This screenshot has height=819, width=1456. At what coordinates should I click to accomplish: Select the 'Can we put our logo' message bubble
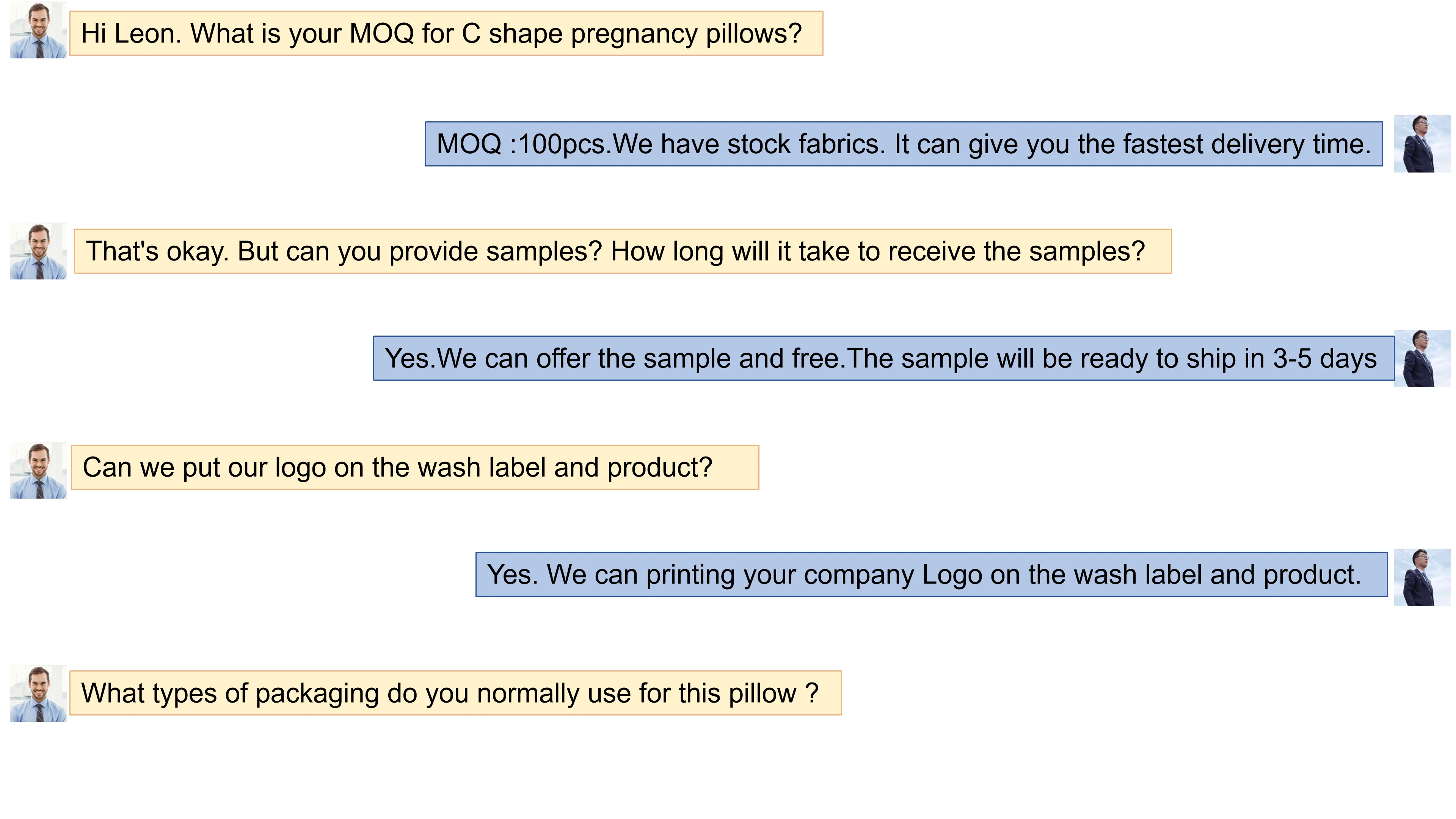[x=414, y=468]
